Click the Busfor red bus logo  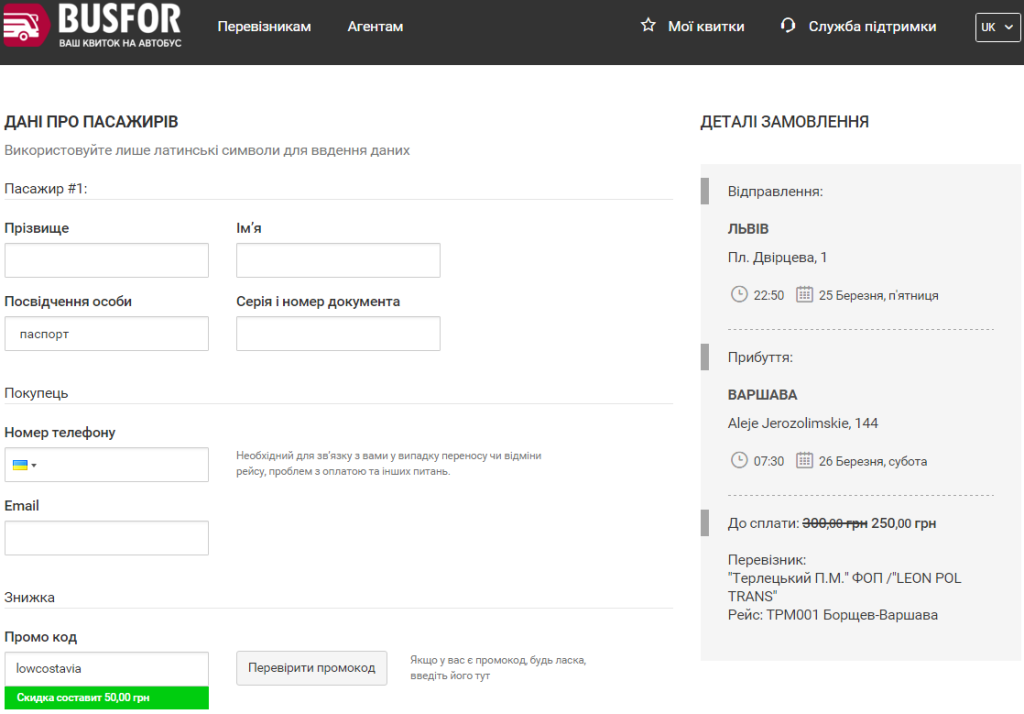[25, 25]
